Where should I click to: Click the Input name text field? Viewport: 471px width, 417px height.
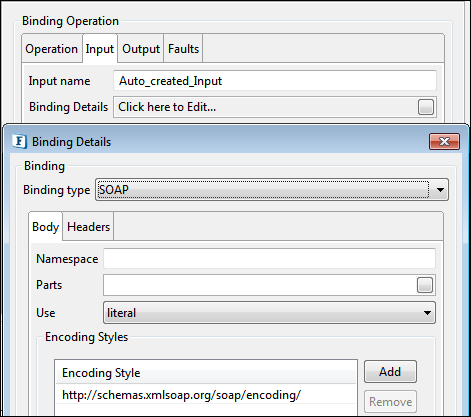pyautogui.click(x=275, y=80)
